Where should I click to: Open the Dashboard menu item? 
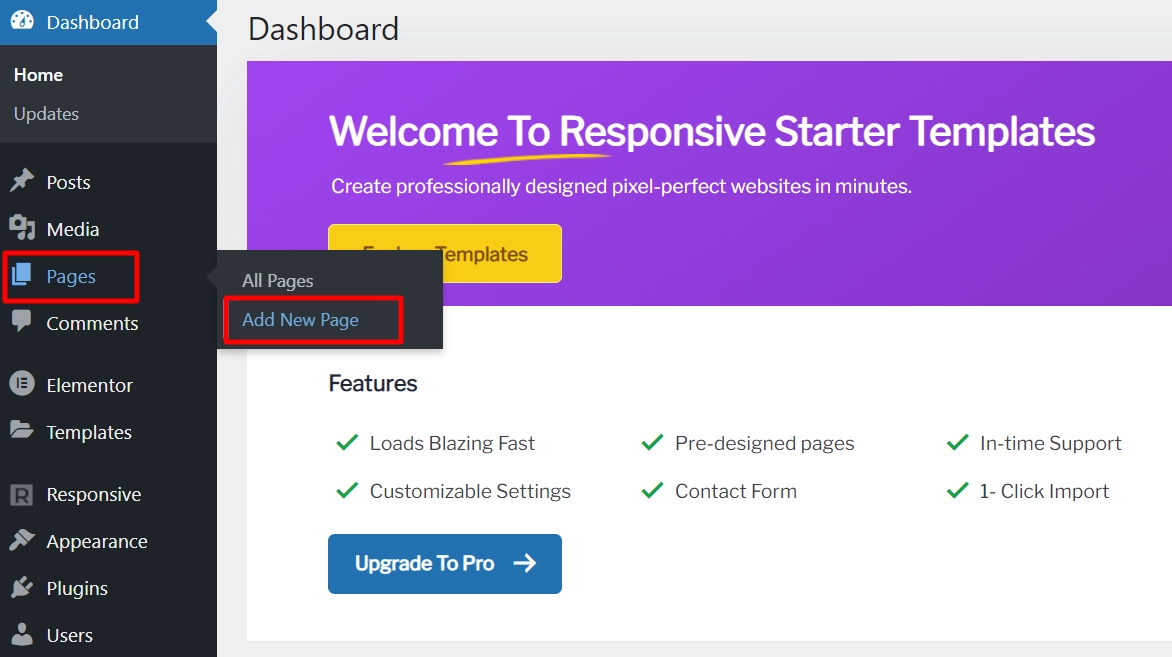(x=108, y=22)
